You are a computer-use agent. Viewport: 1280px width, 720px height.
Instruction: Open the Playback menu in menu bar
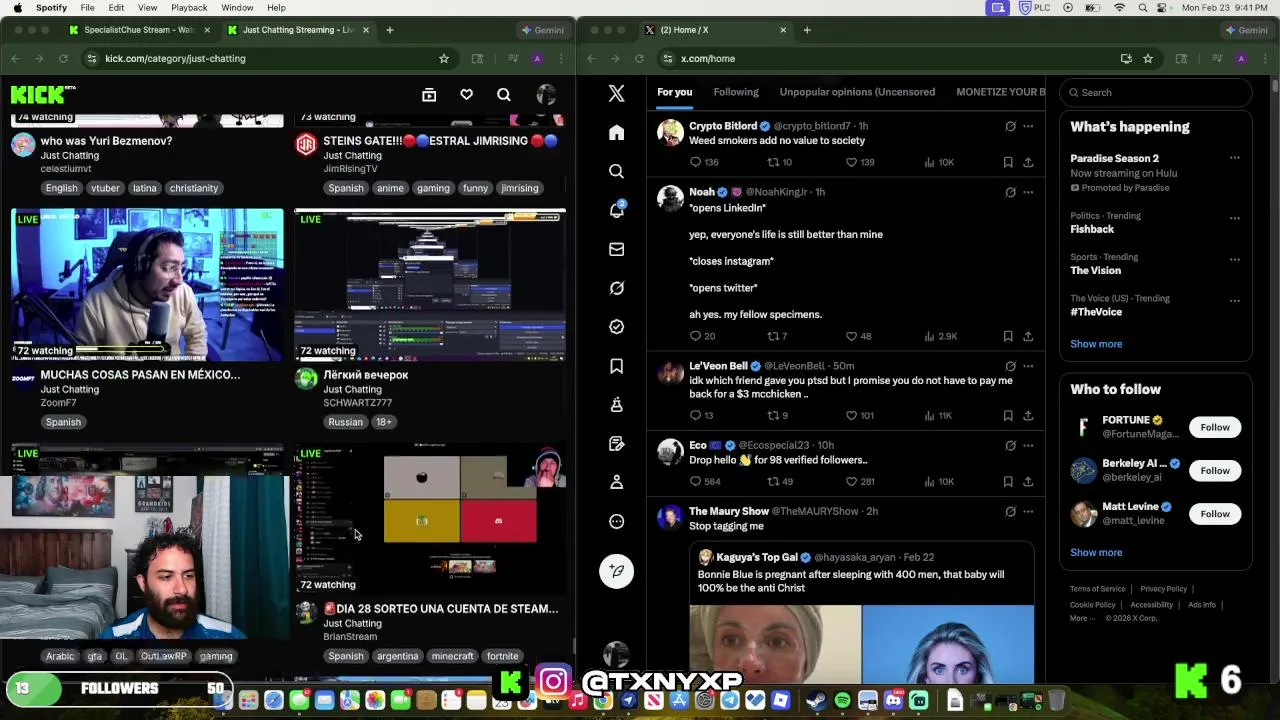click(189, 8)
